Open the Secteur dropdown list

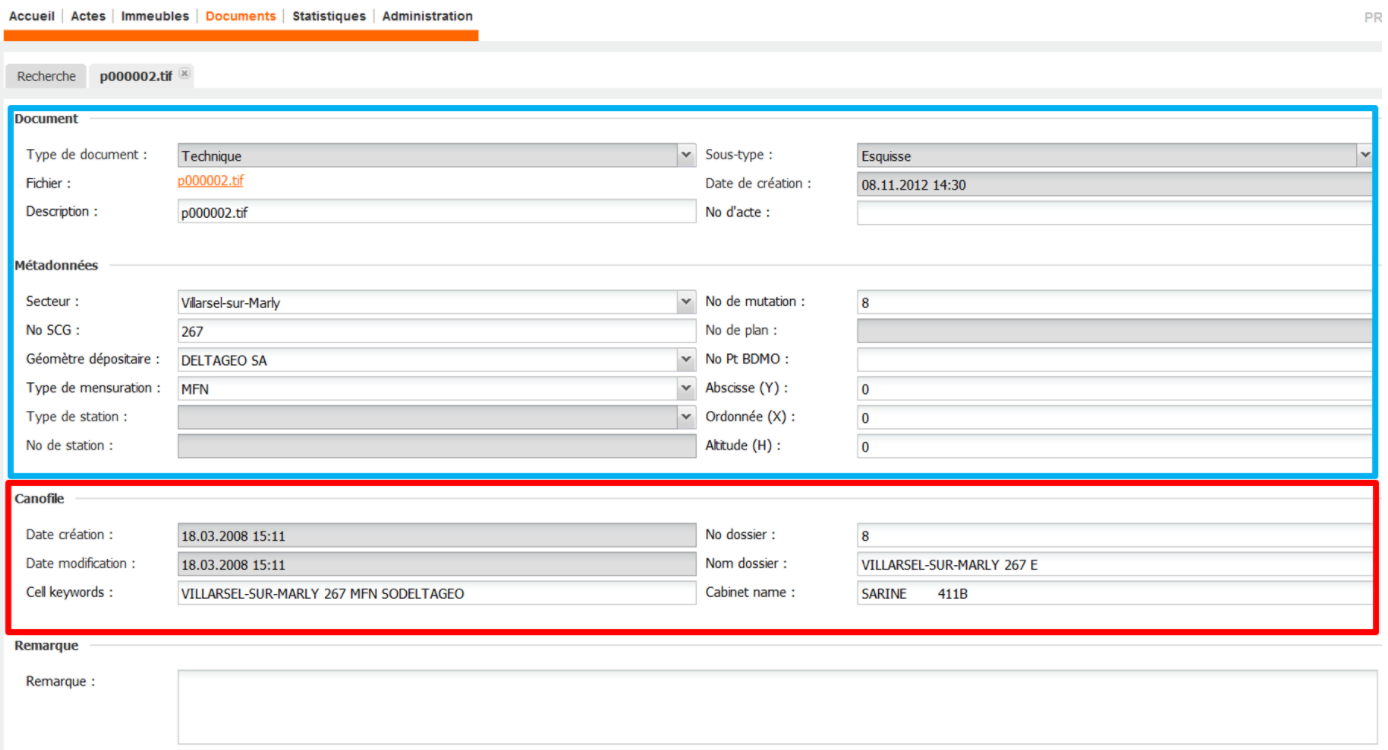[685, 302]
